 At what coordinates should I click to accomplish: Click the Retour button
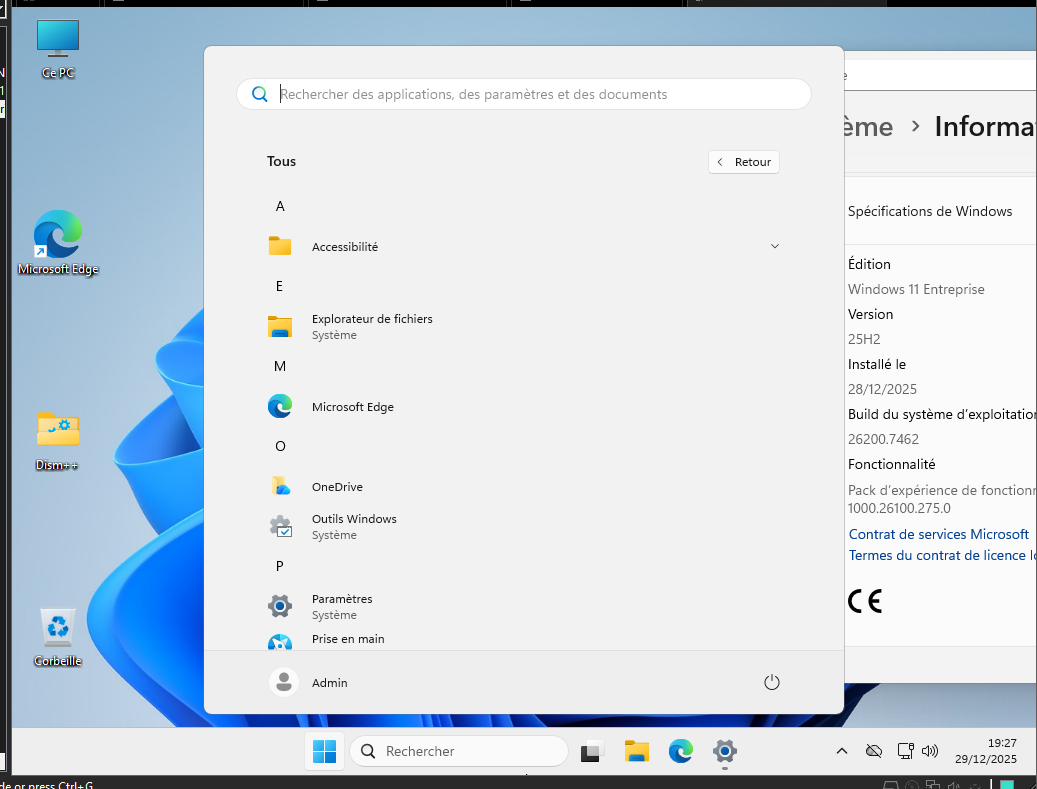point(744,162)
